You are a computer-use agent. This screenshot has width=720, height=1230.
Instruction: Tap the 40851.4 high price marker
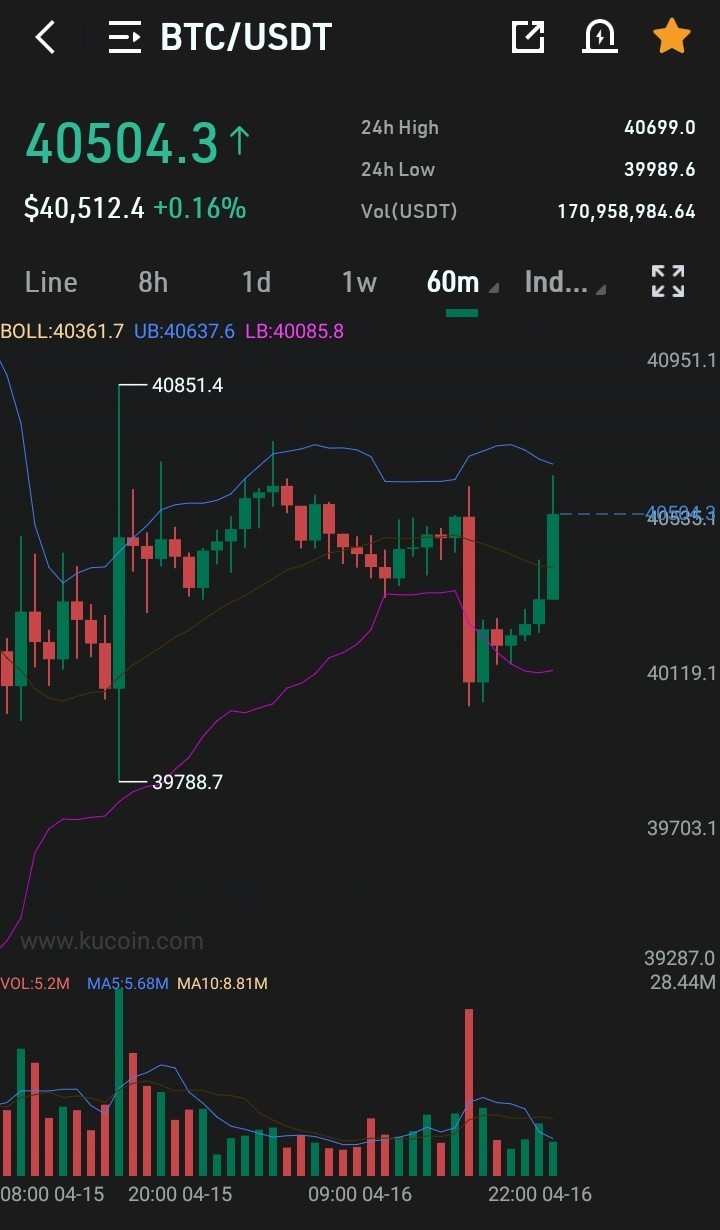[187, 385]
